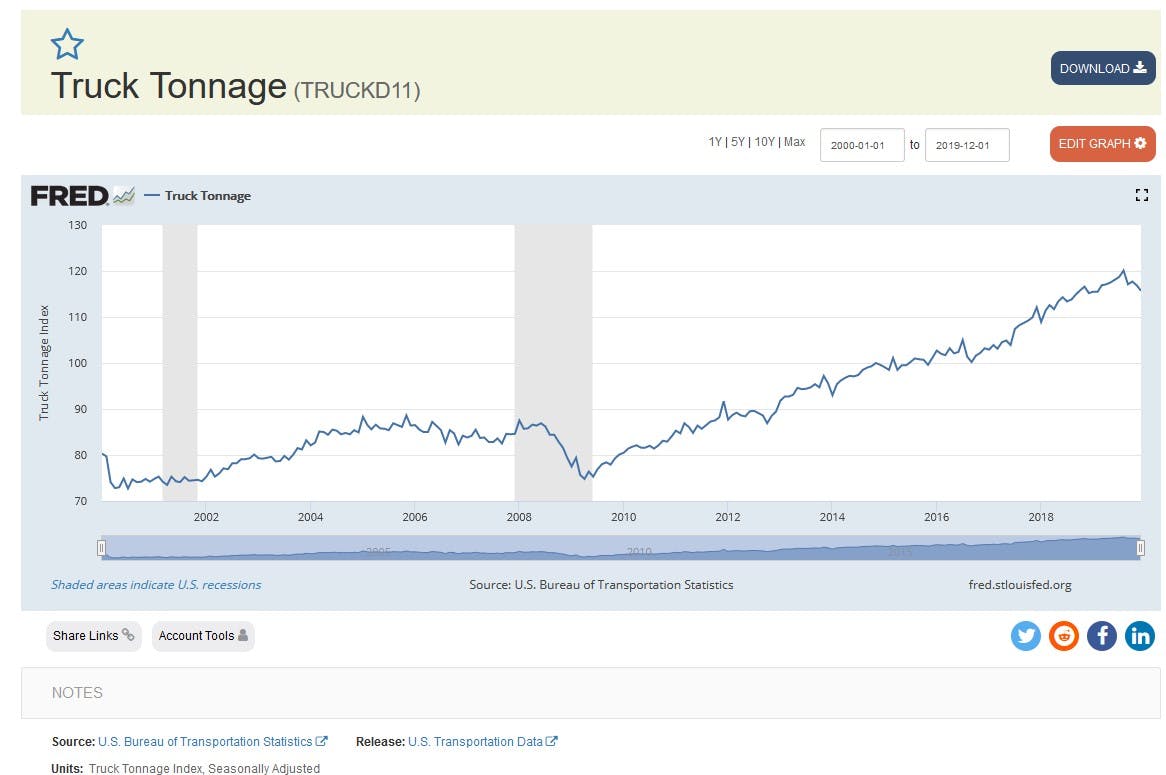Open the Edit Graph panel

coord(1102,144)
